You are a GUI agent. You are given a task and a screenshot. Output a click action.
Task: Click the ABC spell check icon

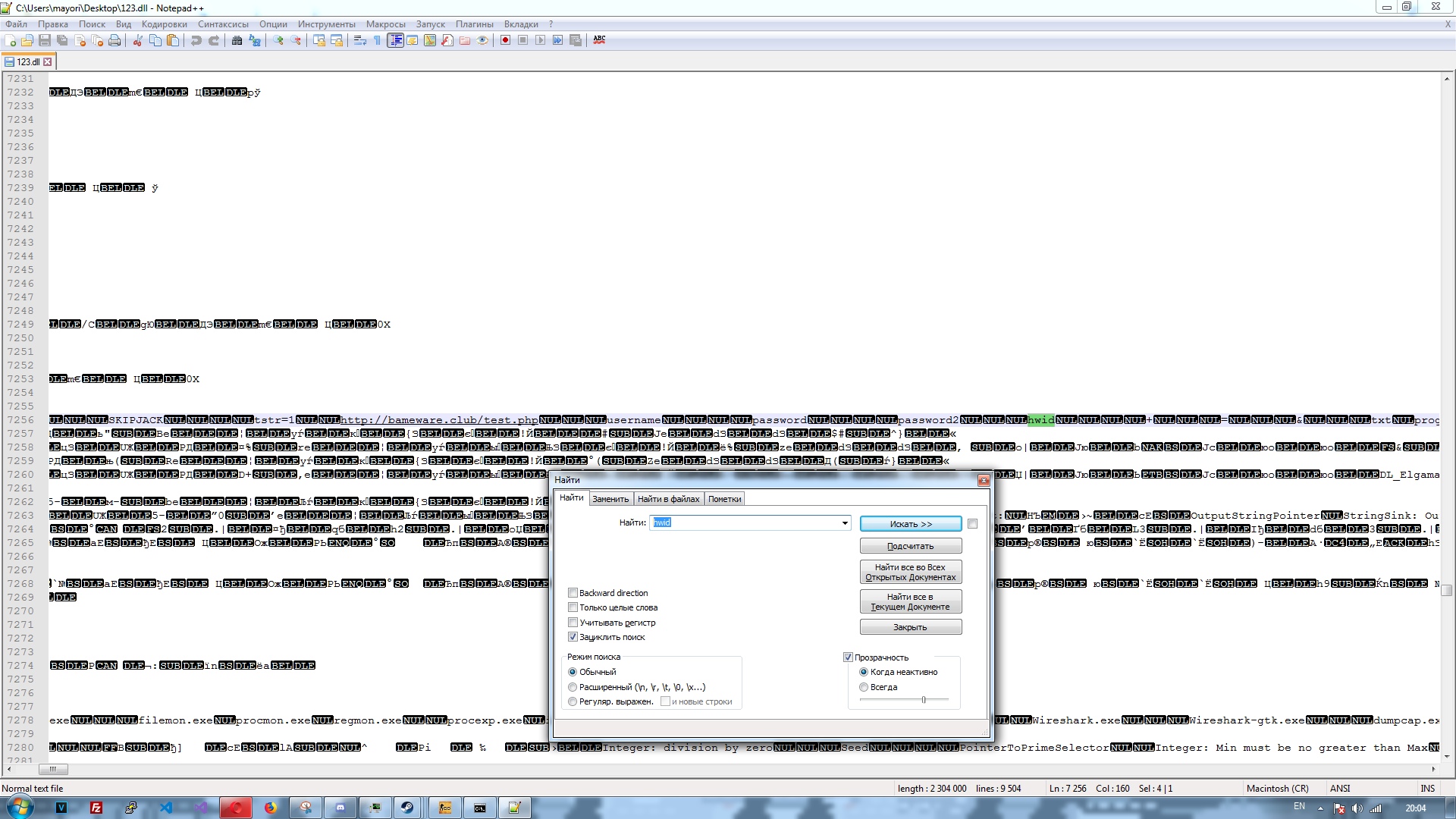pos(599,39)
